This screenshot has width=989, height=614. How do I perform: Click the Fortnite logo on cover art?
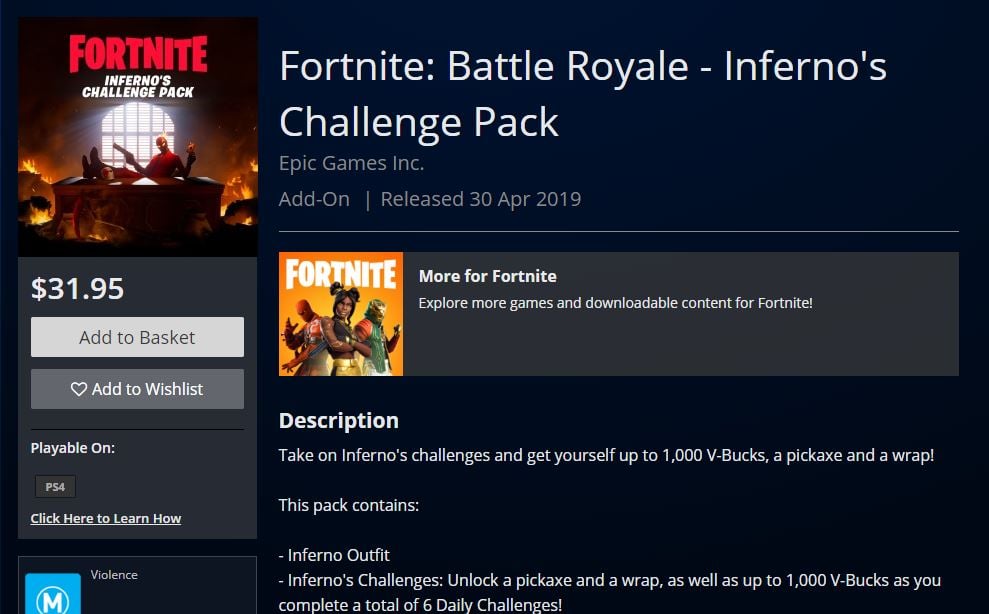point(138,54)
